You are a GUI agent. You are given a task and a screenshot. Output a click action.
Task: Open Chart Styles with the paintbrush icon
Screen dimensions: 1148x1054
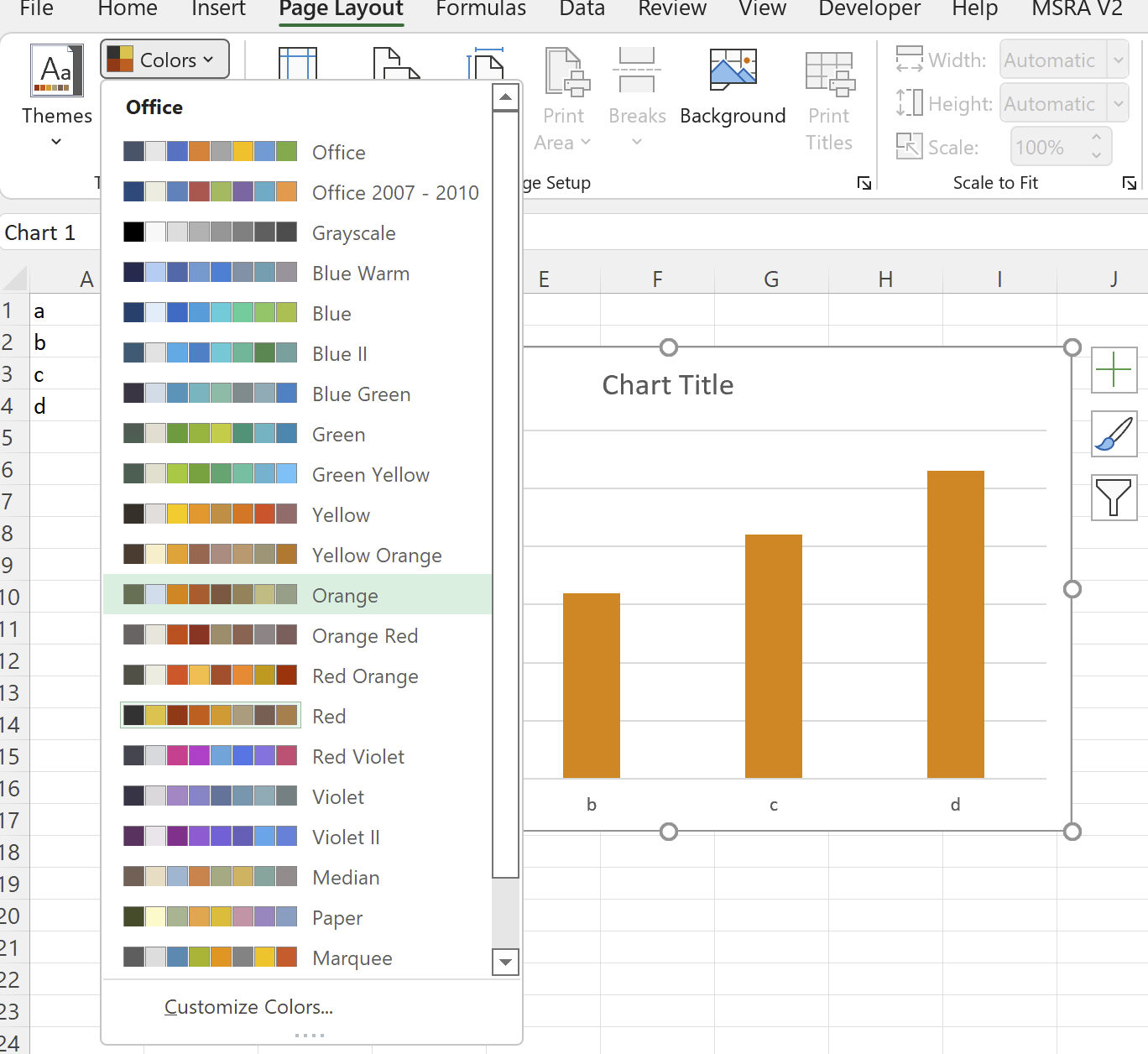pos(1114,434)
